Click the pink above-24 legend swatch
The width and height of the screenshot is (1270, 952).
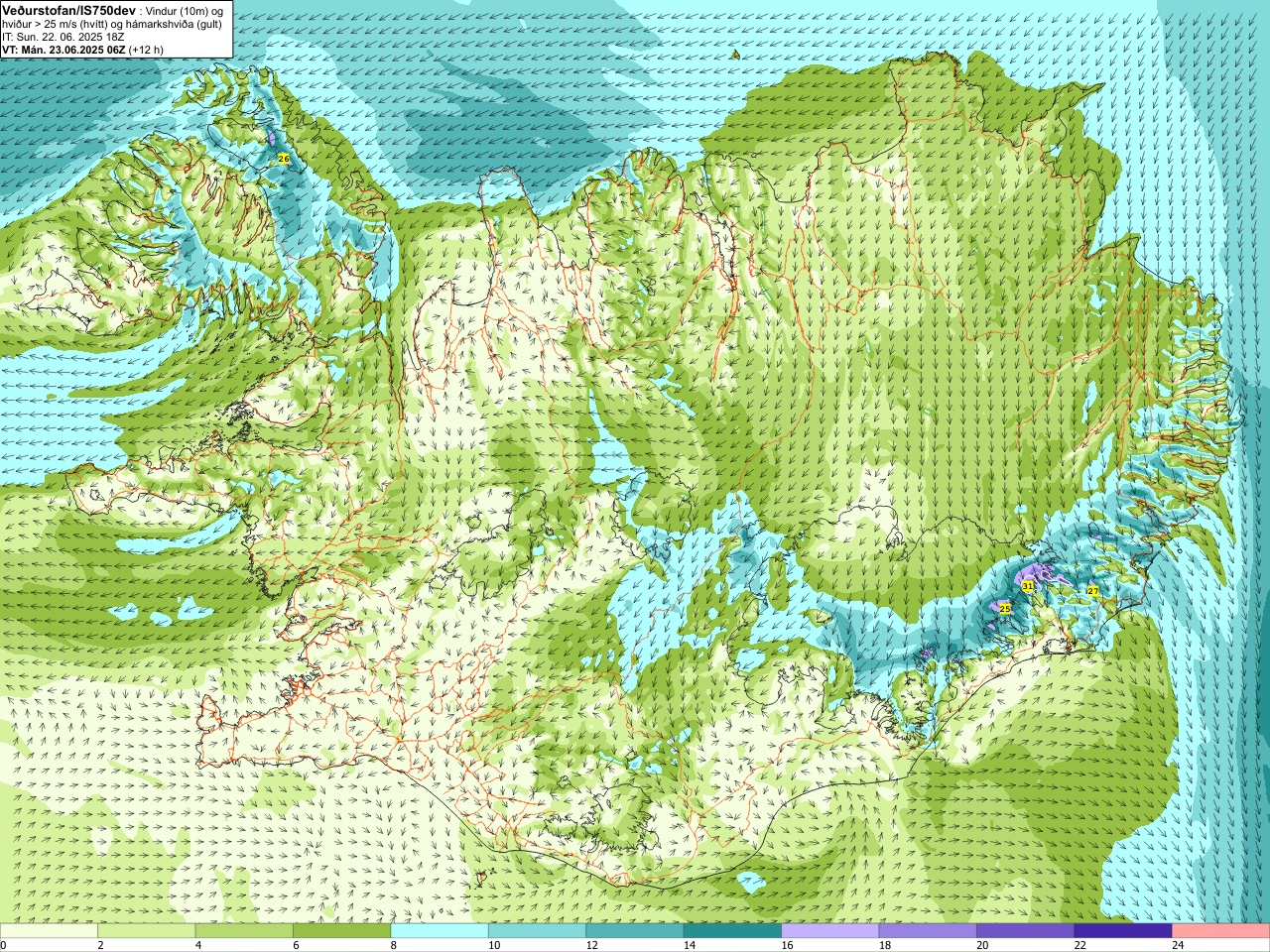coord(1221,931)
